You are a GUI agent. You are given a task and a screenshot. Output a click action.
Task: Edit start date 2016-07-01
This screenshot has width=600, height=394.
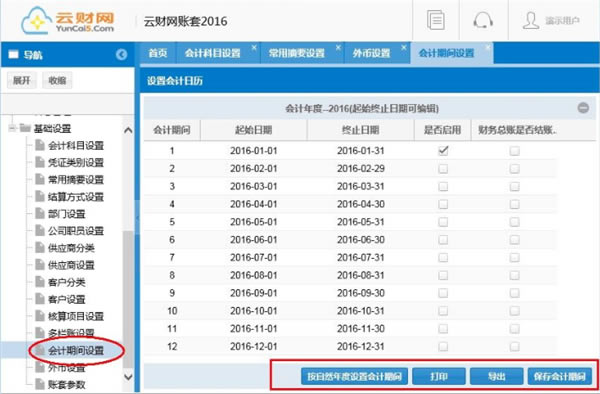(x=253, y=257)
